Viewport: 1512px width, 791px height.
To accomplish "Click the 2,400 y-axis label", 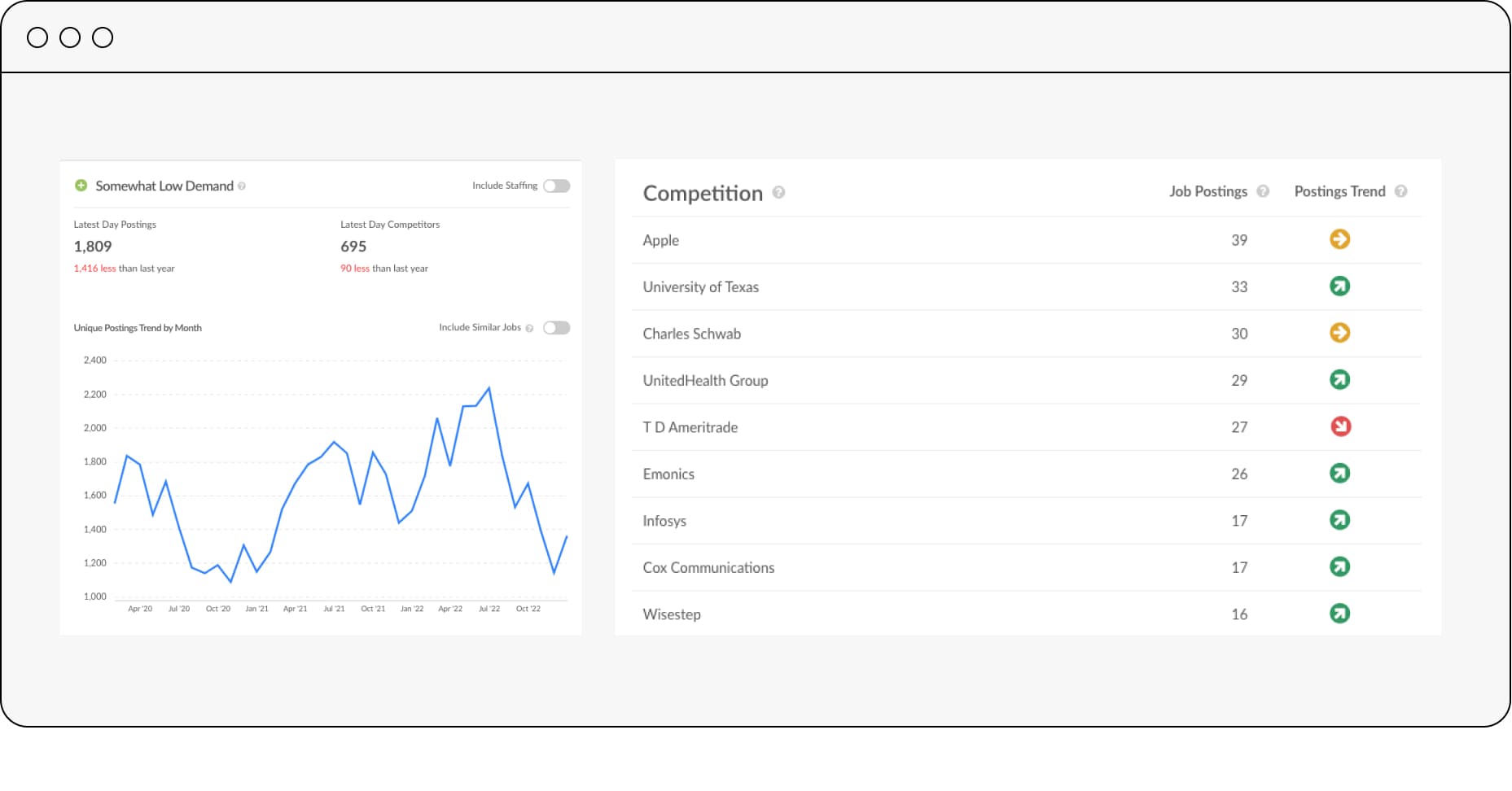I will tap(95, 361).
